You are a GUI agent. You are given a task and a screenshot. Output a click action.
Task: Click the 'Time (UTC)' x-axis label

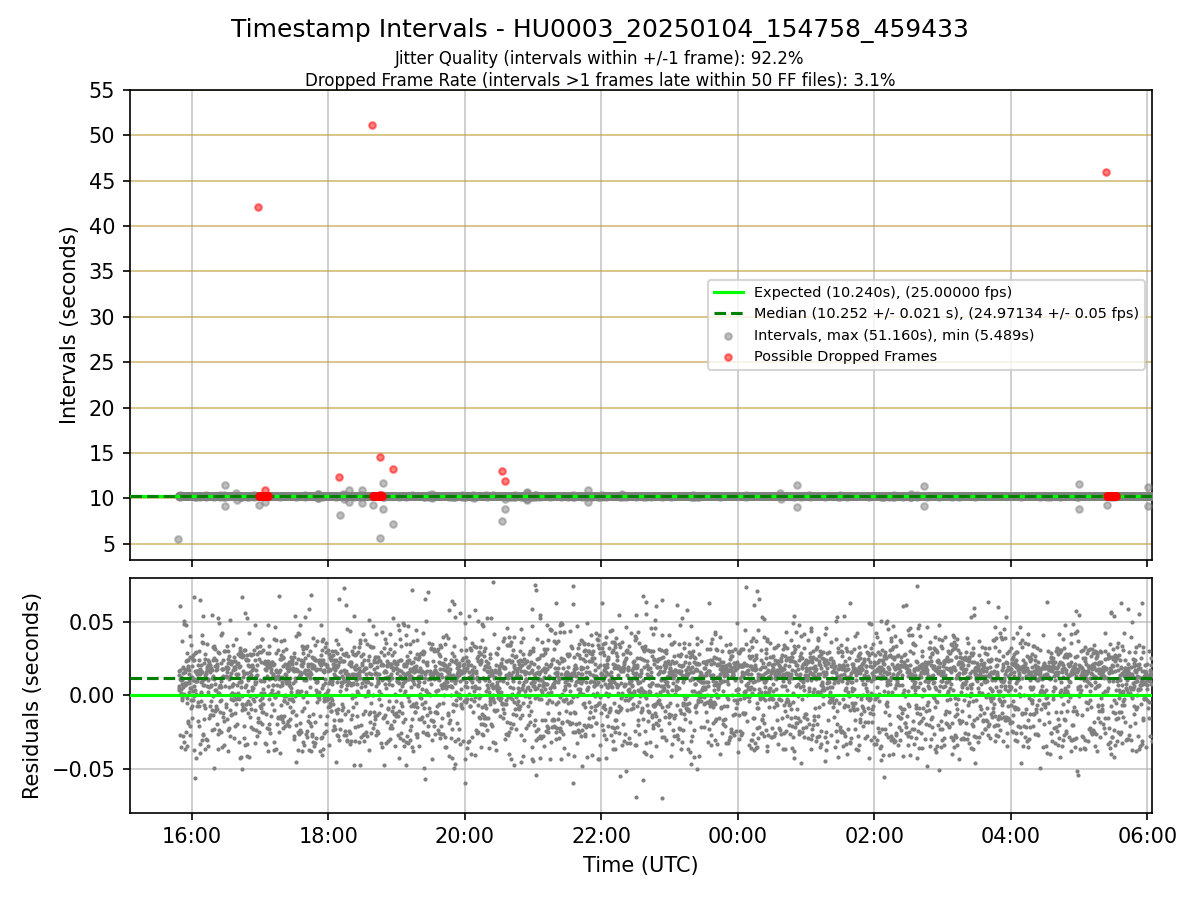click(640, 865)
